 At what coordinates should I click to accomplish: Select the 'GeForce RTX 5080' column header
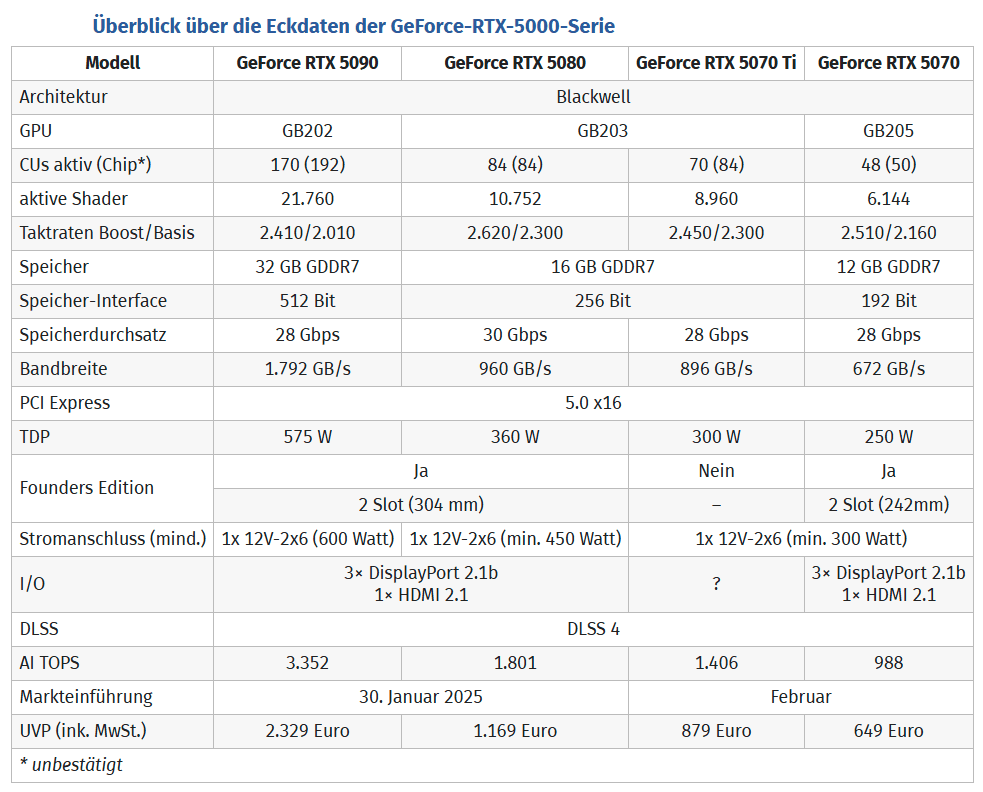[515, 63]
